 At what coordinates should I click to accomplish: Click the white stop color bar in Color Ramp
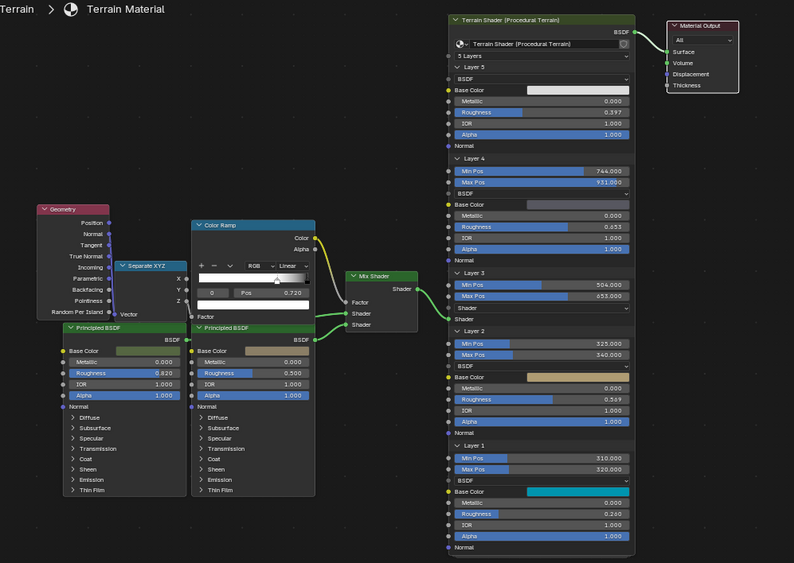pos(253,305)
